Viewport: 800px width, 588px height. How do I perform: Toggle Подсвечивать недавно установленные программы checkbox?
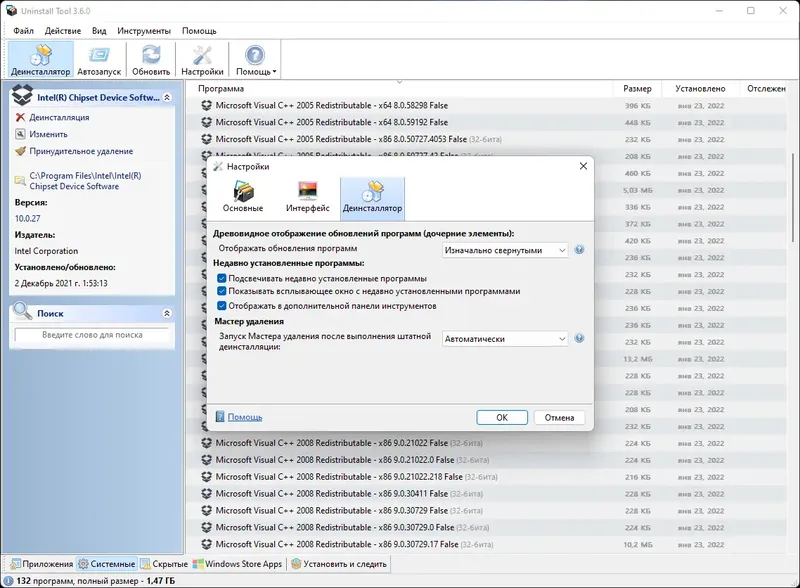coord(221,278)
